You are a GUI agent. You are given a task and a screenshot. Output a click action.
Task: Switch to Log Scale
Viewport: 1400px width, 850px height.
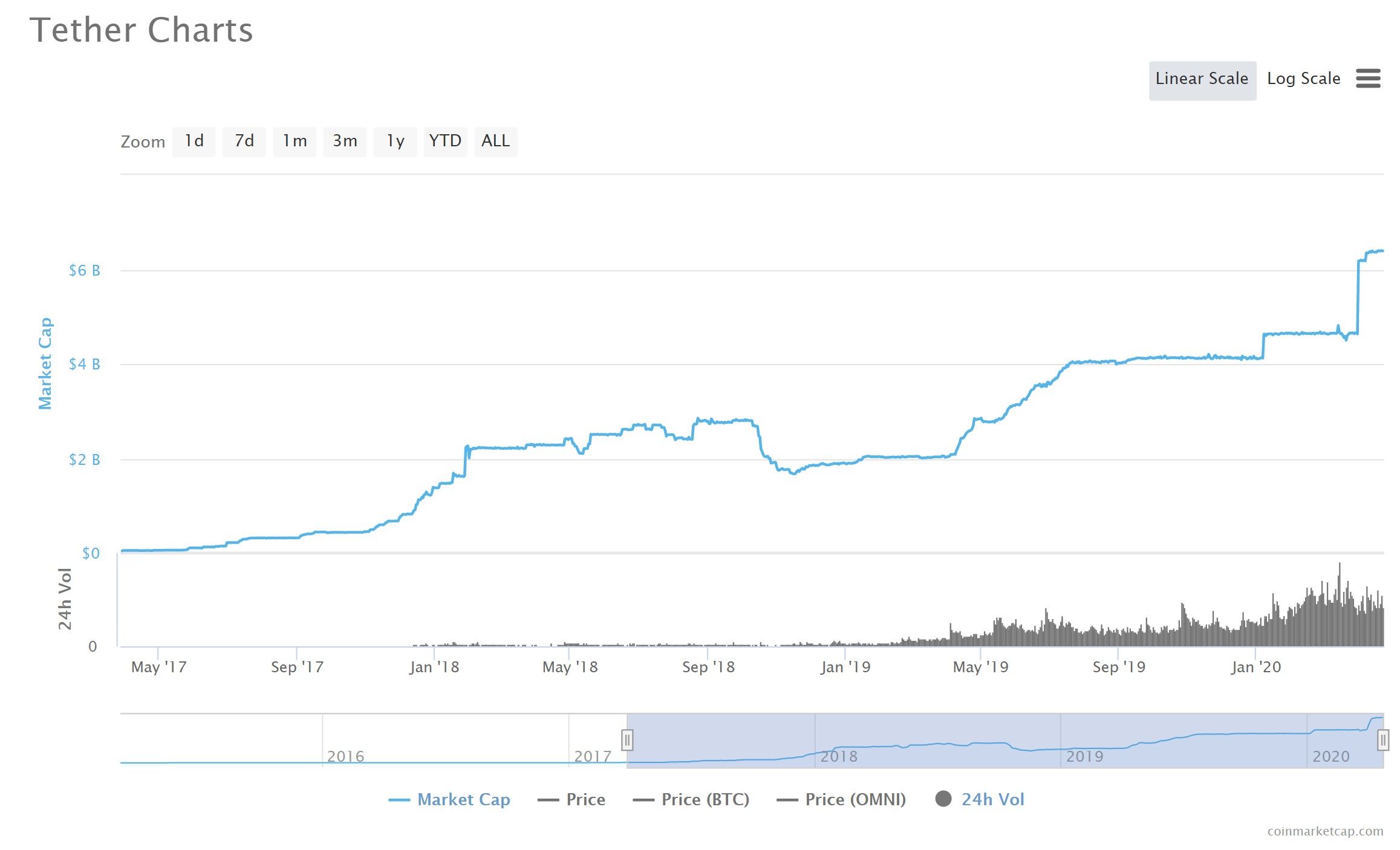click(x=1303, y=79)
